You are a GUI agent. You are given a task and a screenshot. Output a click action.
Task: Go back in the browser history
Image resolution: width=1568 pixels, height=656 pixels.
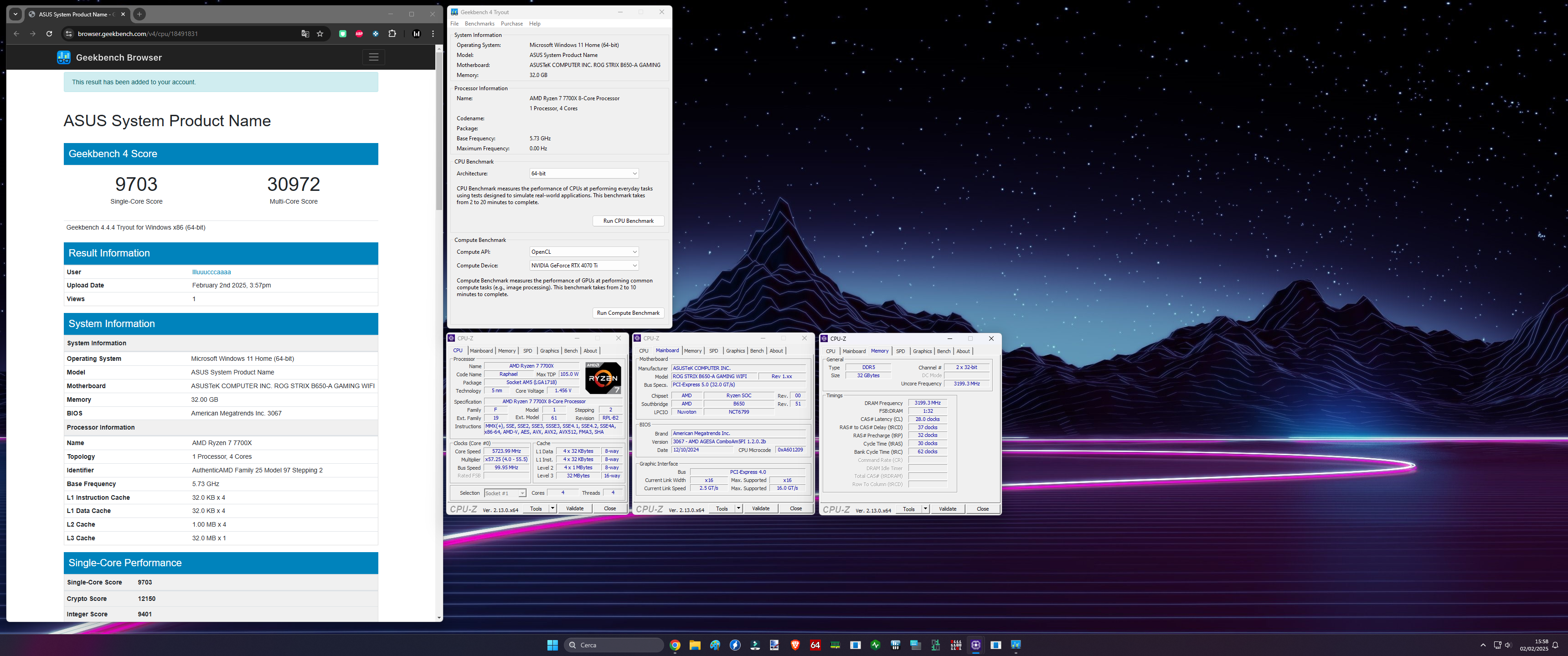coord(16,33)
